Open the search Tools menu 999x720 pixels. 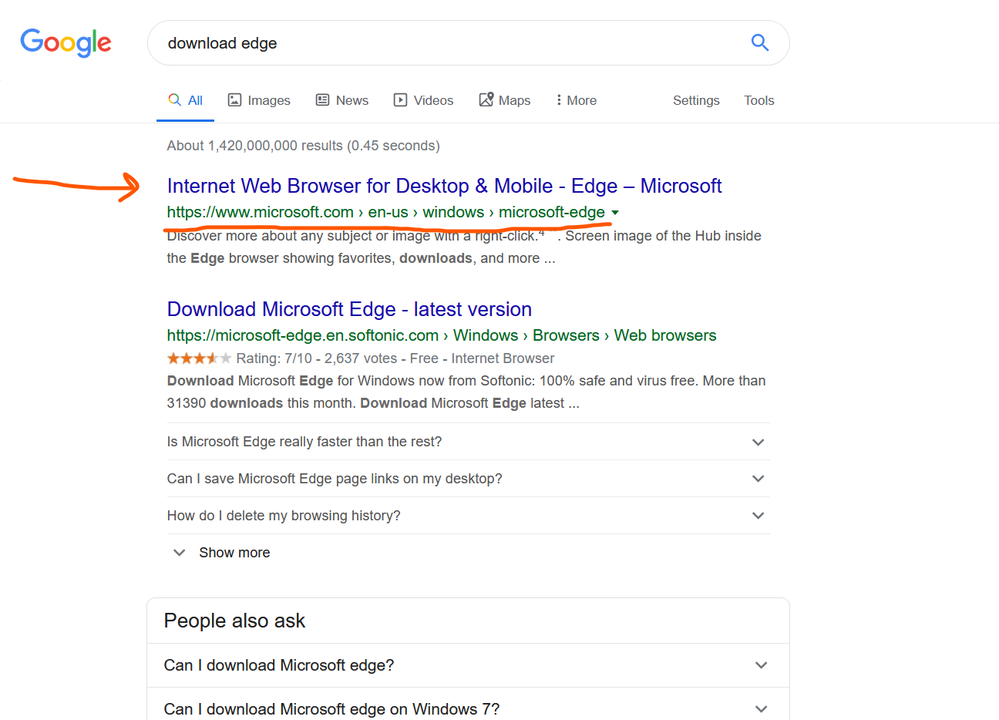[759, 100]
